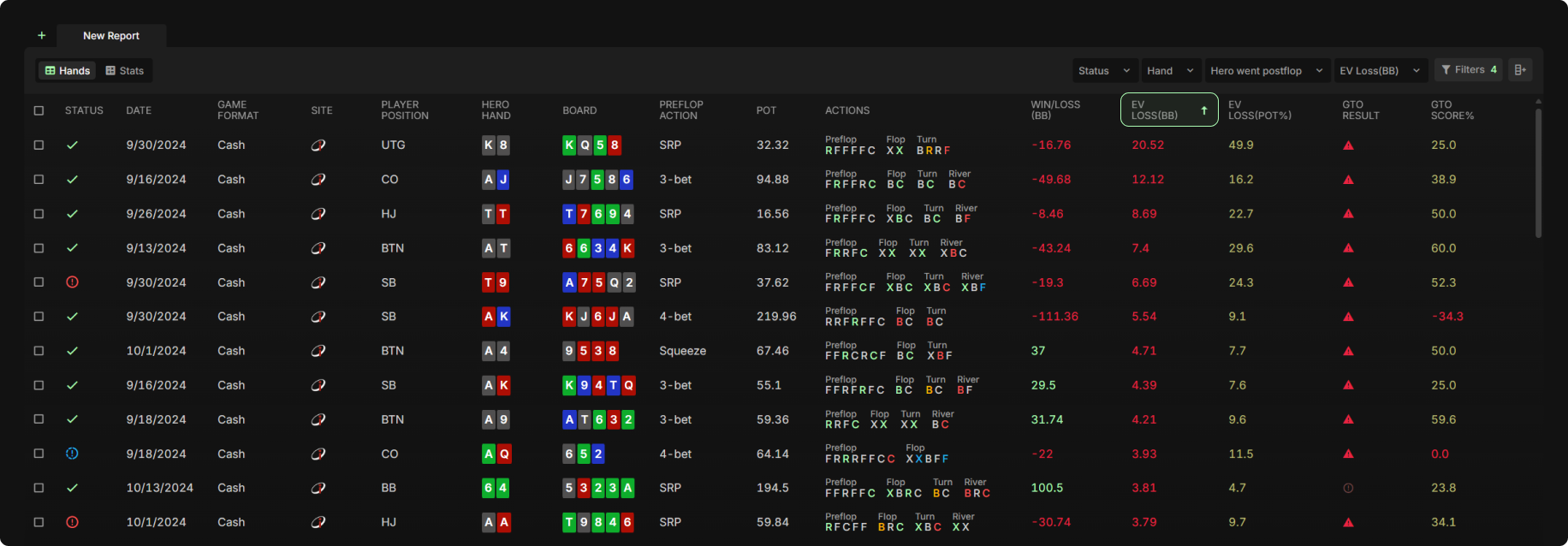Screen dimensions: 1568x546
Task: Click the red GTO result triangle for 4.71 EV loss
Action: click(x=1348, y=351)
